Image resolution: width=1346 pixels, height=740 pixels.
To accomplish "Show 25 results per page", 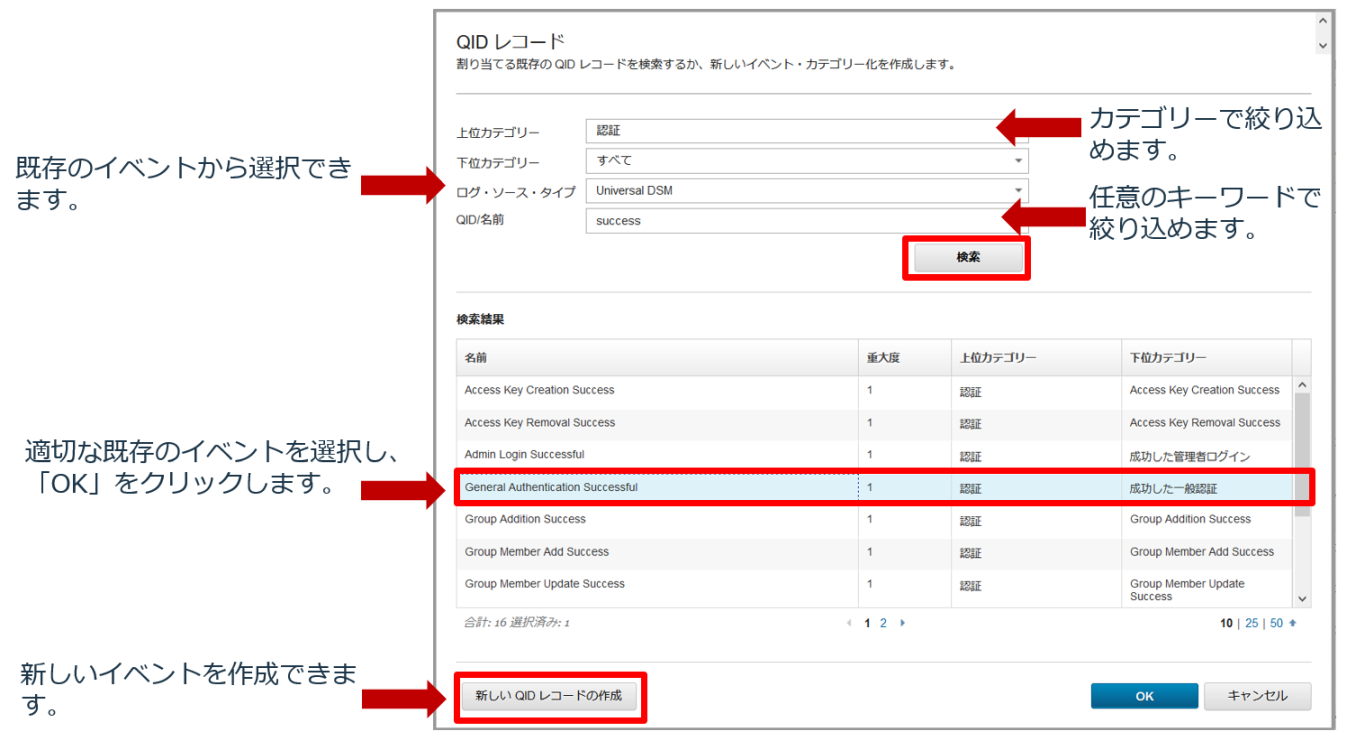I will point(1252,623).
